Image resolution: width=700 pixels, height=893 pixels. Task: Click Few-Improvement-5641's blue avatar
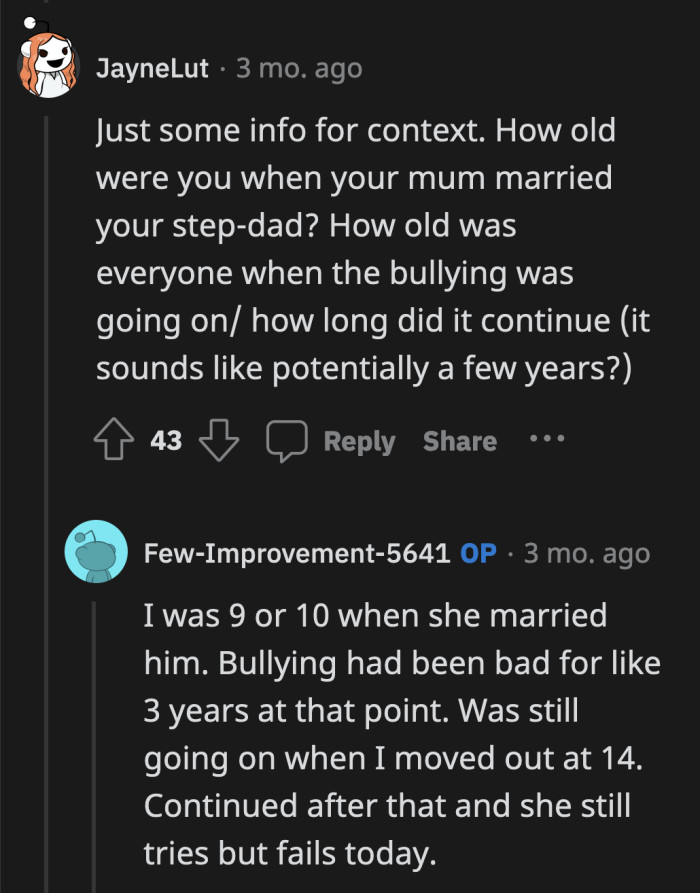click(x=95, y=552)
